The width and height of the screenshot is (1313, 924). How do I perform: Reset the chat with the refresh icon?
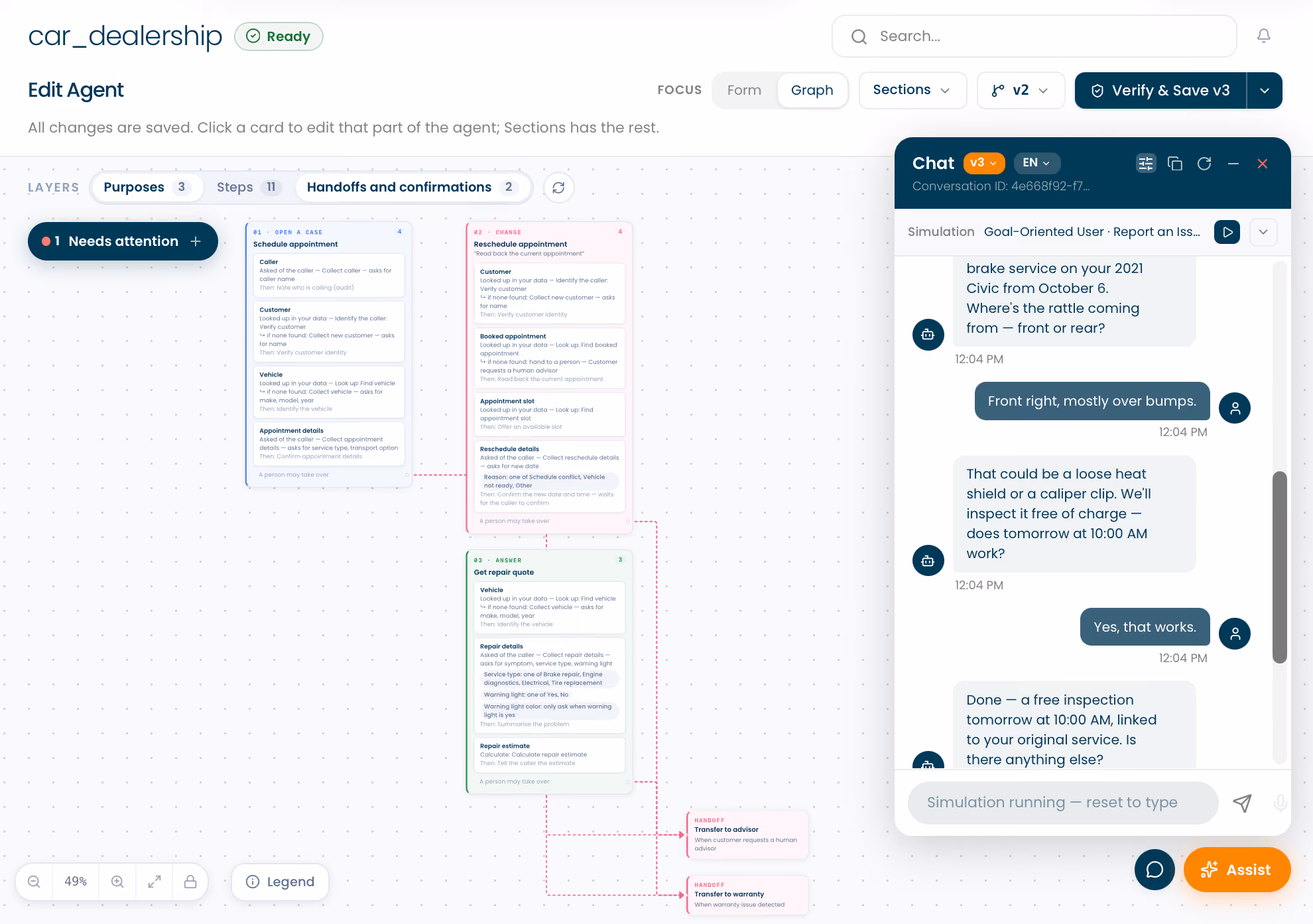point(1204,163)
